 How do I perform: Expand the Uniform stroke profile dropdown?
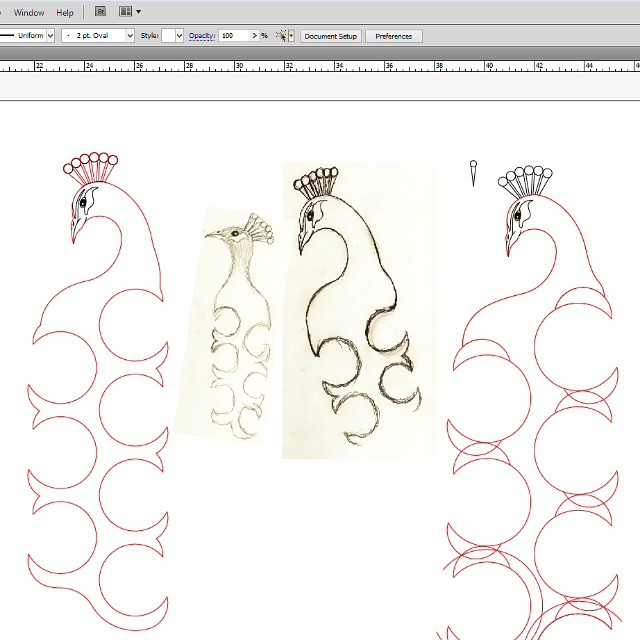(x=50, y=36)
